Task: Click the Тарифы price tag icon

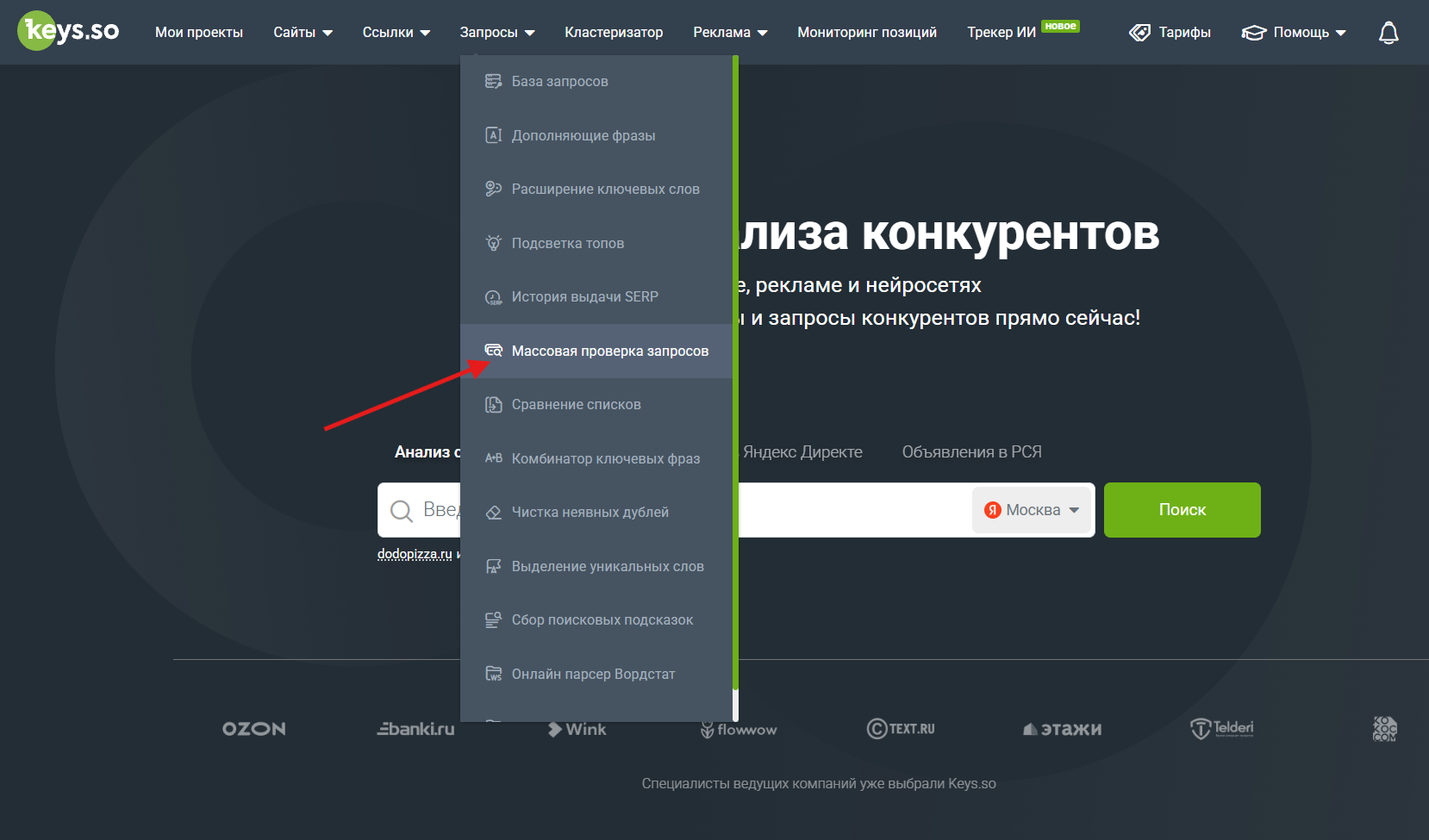Action: (1140, 33)
